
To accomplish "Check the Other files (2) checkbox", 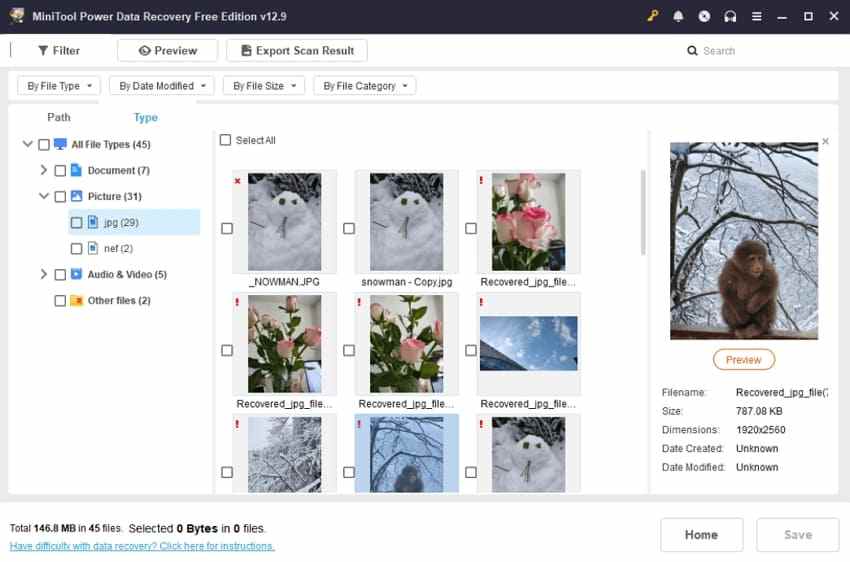I will point(60,301).
